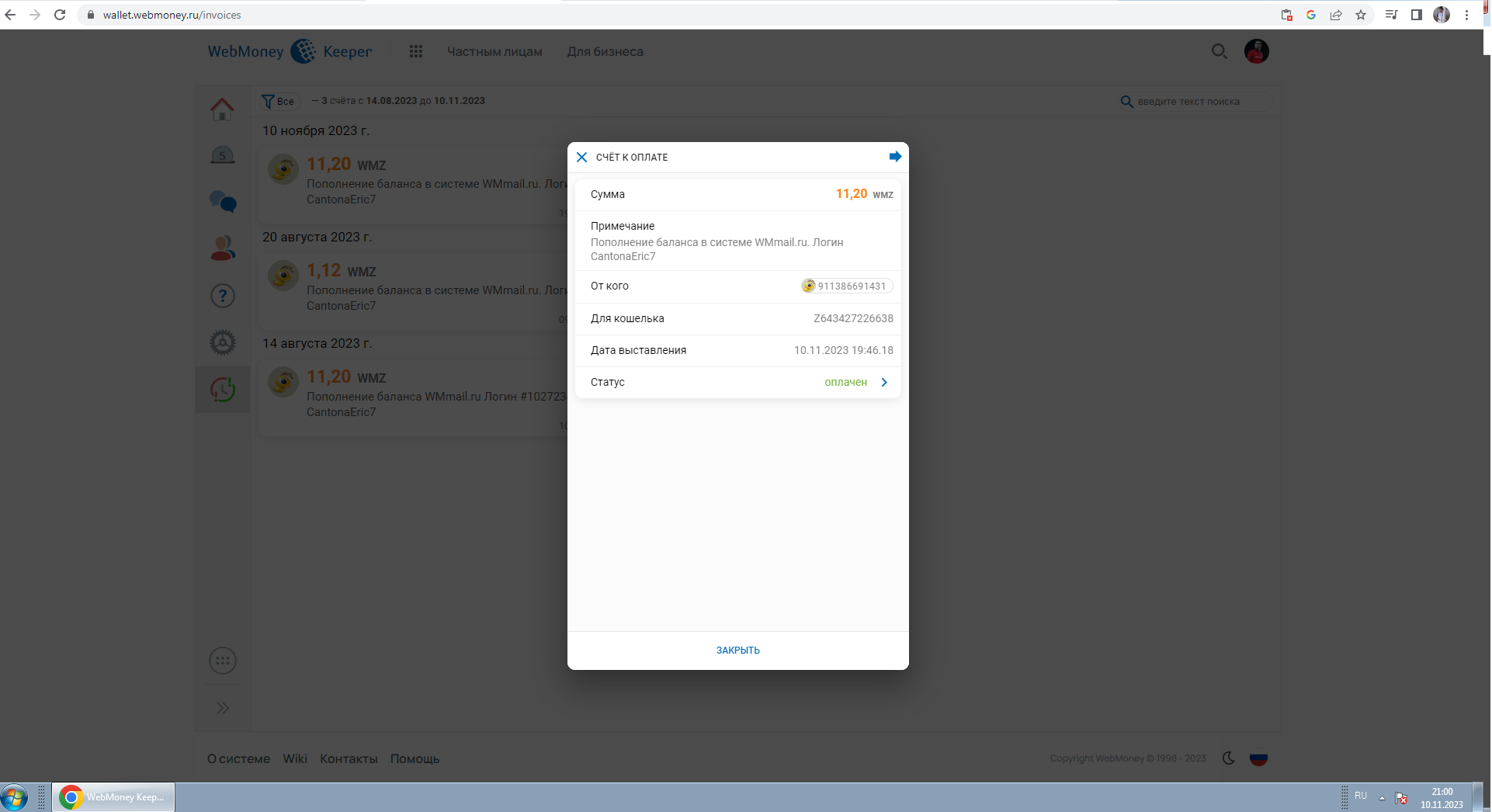Click the оплачен status text
Screen dimensions: 1492x812
[845, 382]
